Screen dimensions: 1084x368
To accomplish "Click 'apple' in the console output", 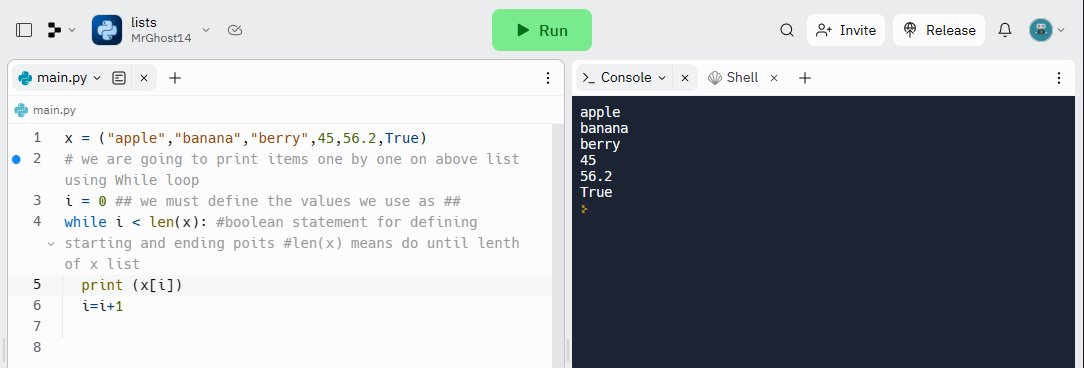I will pyautogui.click(x=600, y=112).
